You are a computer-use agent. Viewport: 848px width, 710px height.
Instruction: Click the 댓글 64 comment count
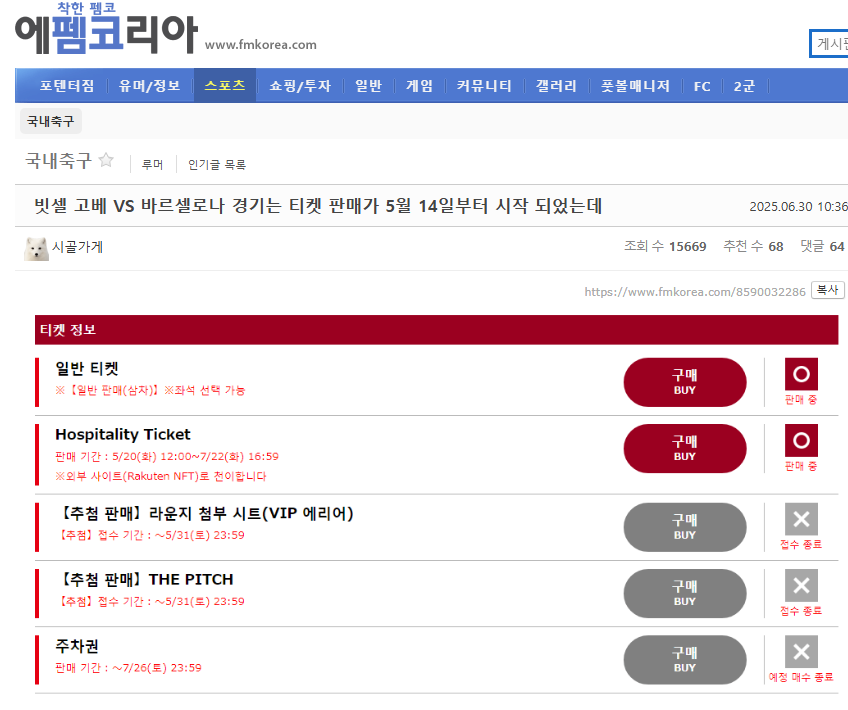pyautogui.click(x=823, y=247)
